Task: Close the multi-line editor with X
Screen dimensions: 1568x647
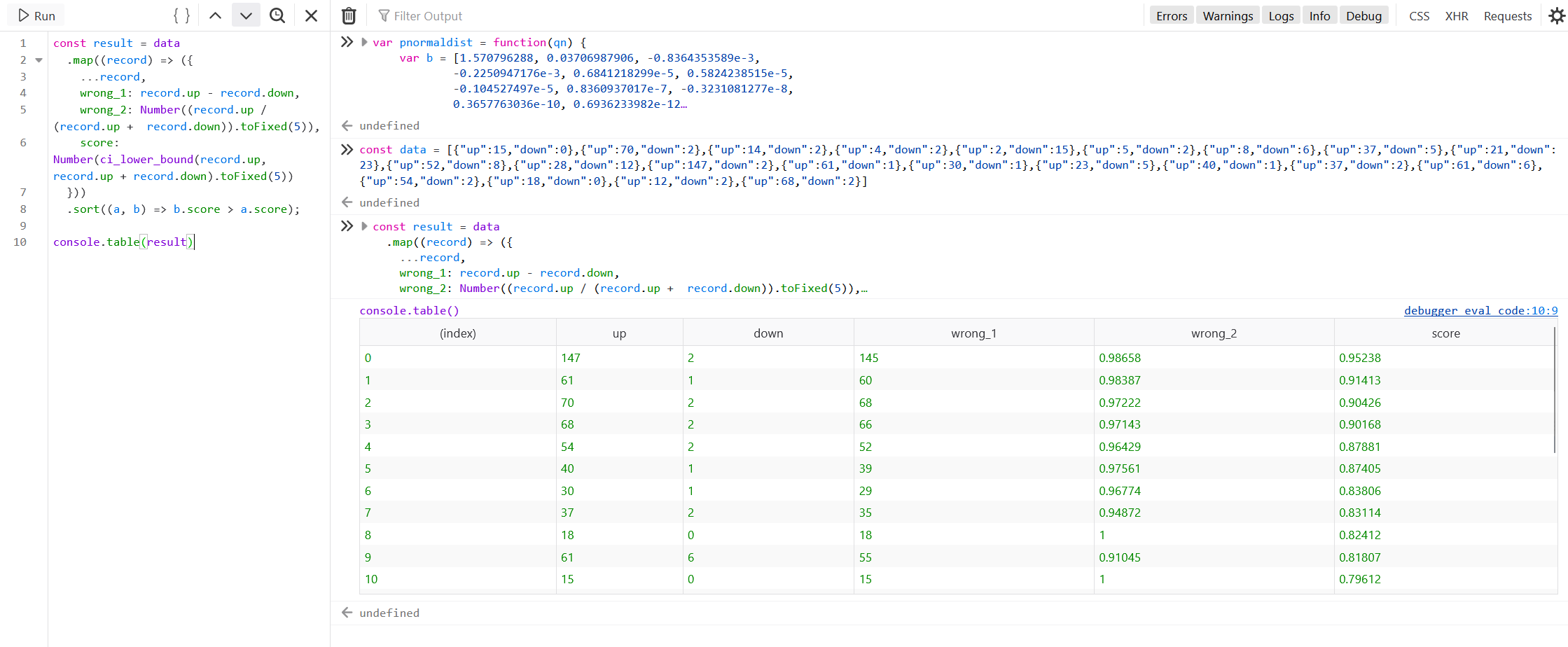Action: coord(312,15)
